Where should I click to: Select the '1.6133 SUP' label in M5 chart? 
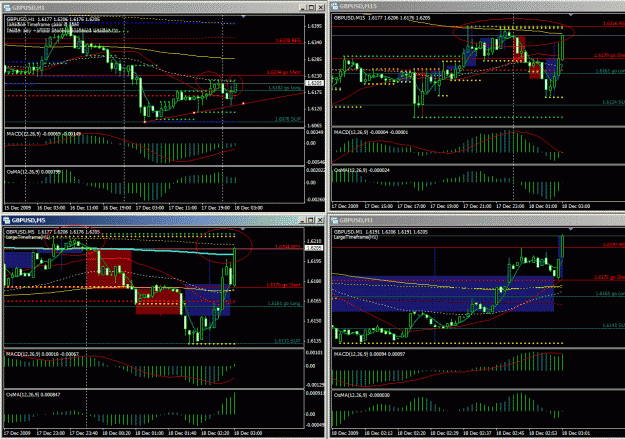[x=287, y=341]
